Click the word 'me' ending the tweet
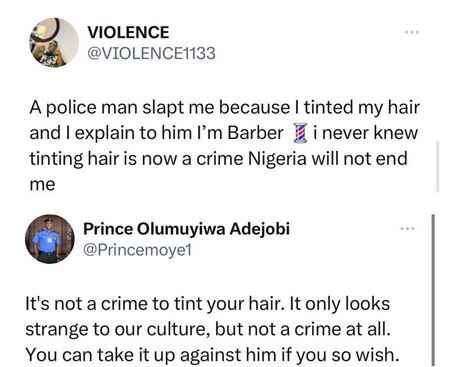 point(42,184)
